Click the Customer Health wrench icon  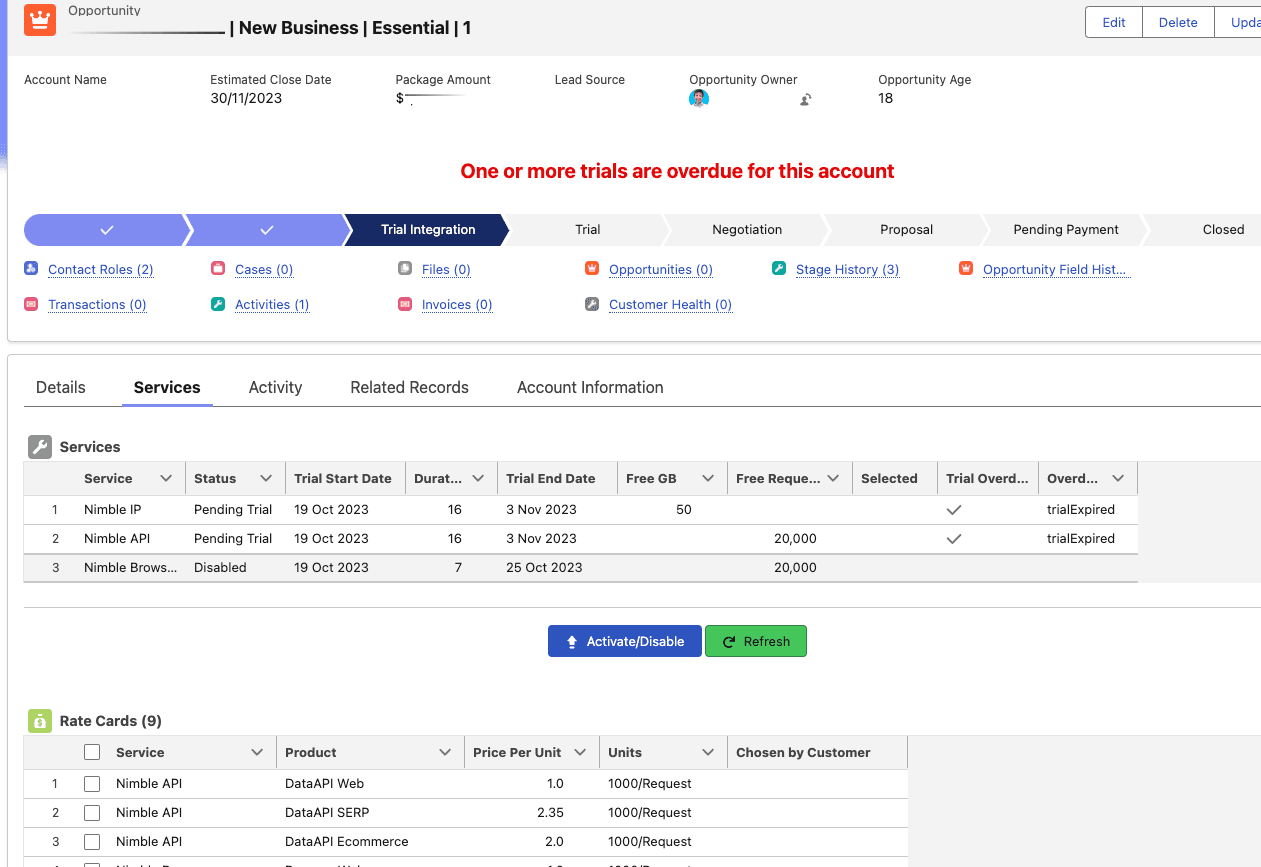(592, 304)
